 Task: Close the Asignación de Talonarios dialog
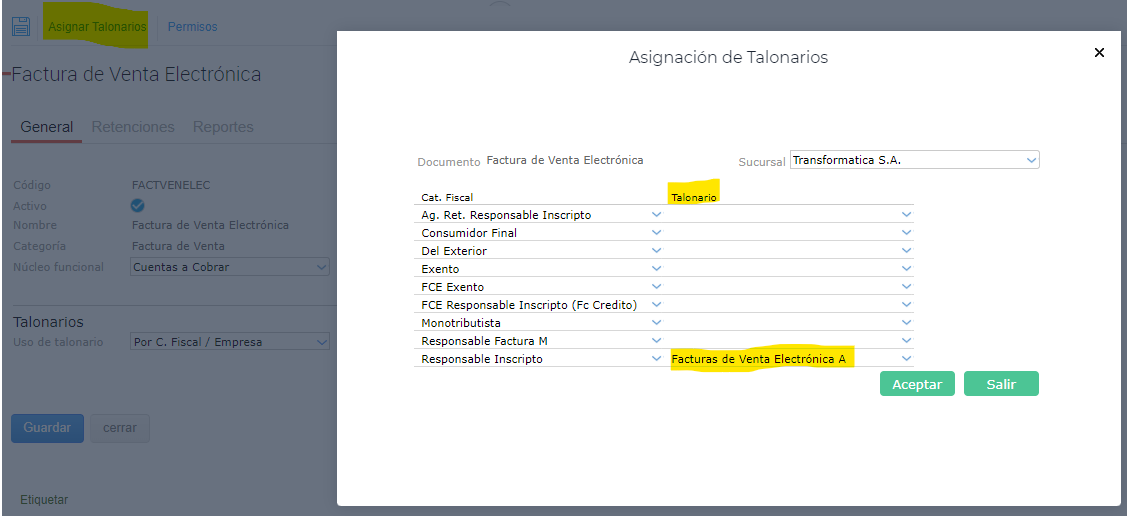point(1098,52)
